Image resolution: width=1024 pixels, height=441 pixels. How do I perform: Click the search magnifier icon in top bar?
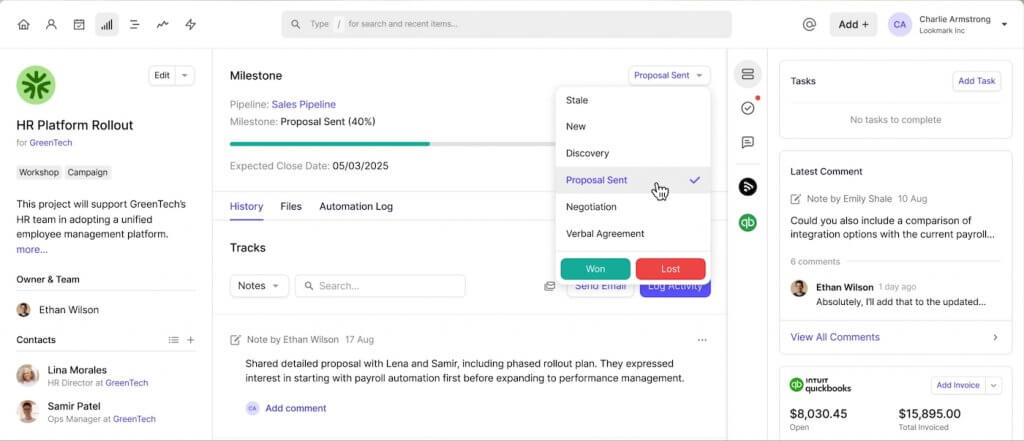click(296, 24)
